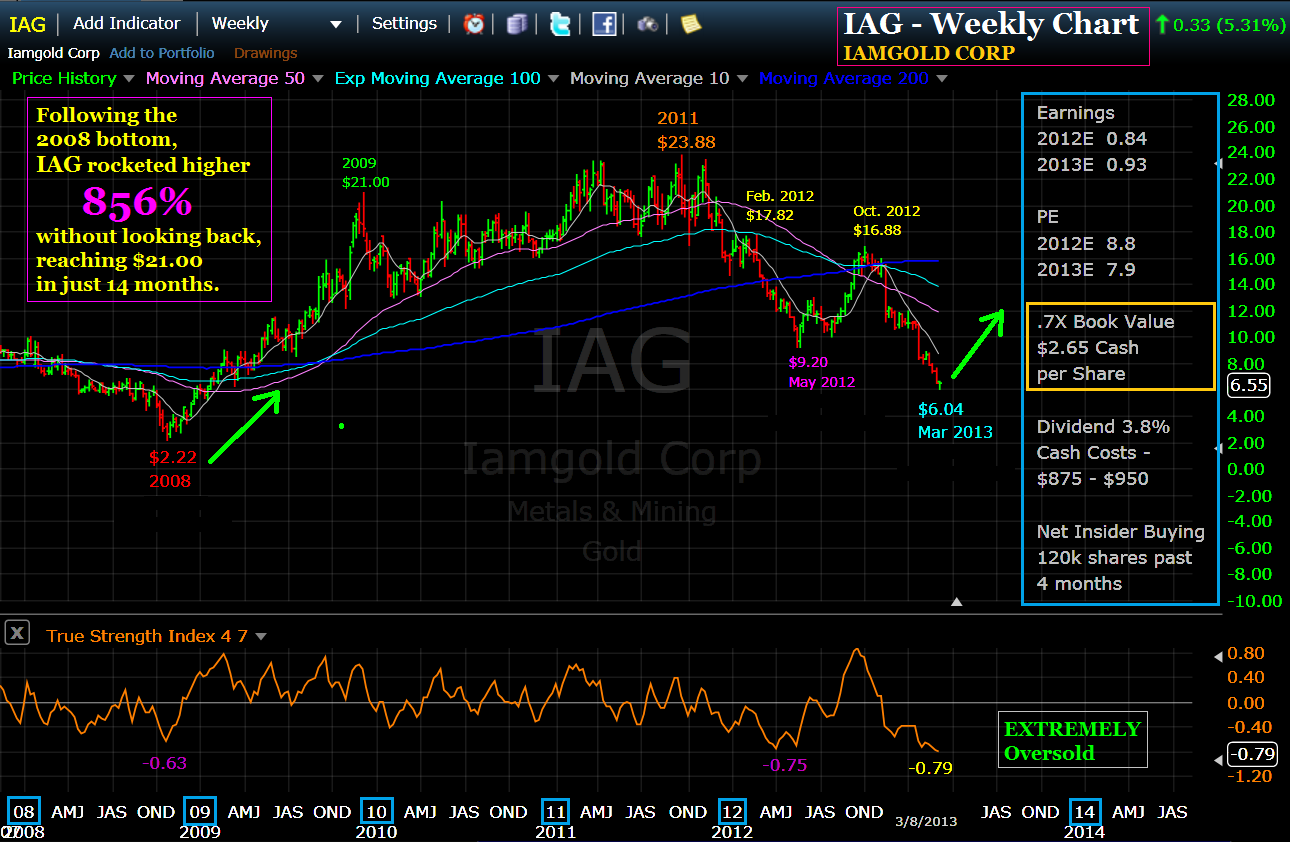
Task: Expand the Moving Average 200 dropdown
Action: [942, 78]
